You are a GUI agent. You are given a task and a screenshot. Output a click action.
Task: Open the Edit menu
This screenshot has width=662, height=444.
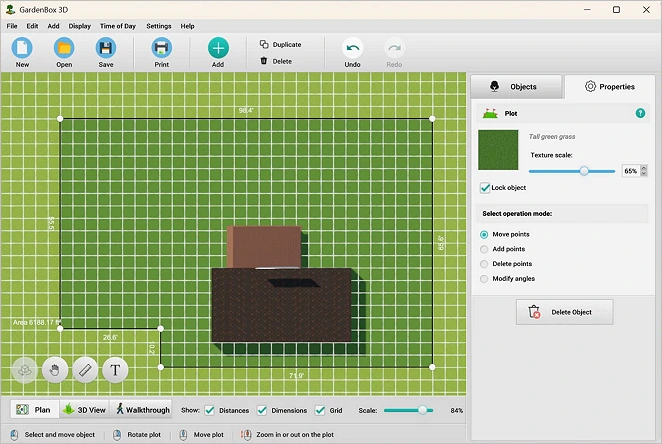pos(32,26)
